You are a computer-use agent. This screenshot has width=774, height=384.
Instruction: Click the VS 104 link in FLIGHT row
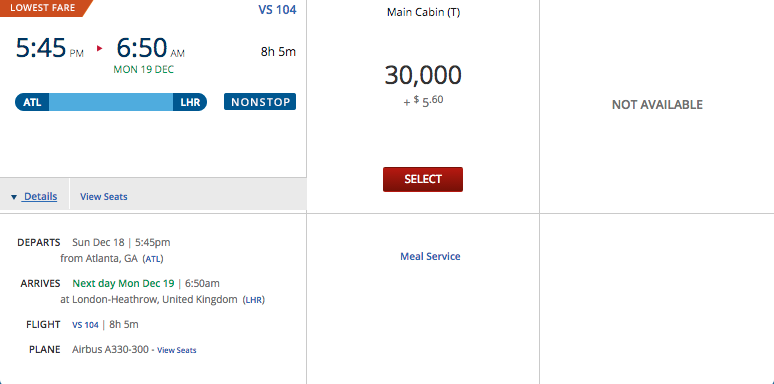(85, 325)
